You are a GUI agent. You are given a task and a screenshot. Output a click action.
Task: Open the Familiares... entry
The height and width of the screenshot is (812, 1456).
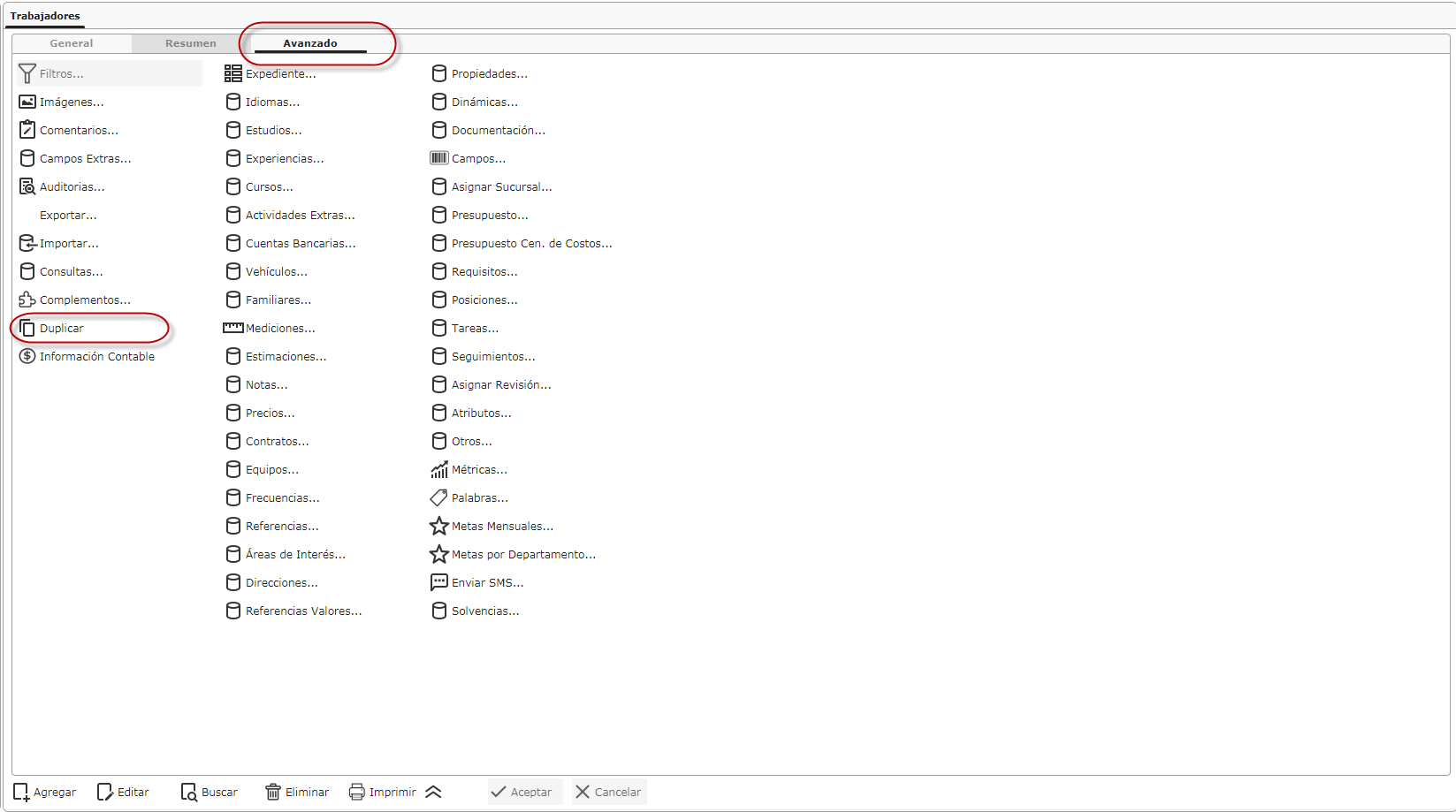coord(278,300)
